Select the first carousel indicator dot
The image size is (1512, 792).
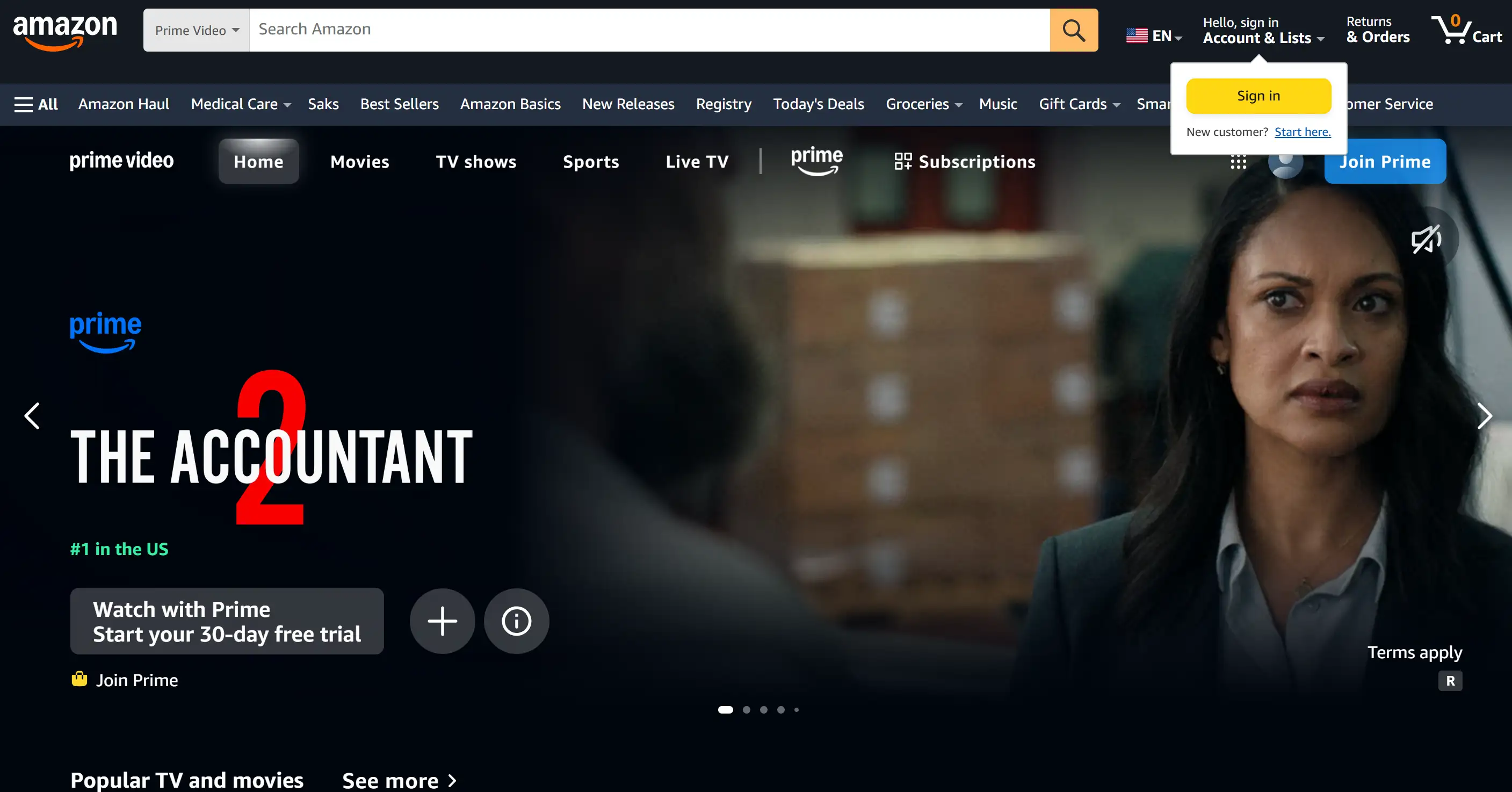tap(726, 710)
